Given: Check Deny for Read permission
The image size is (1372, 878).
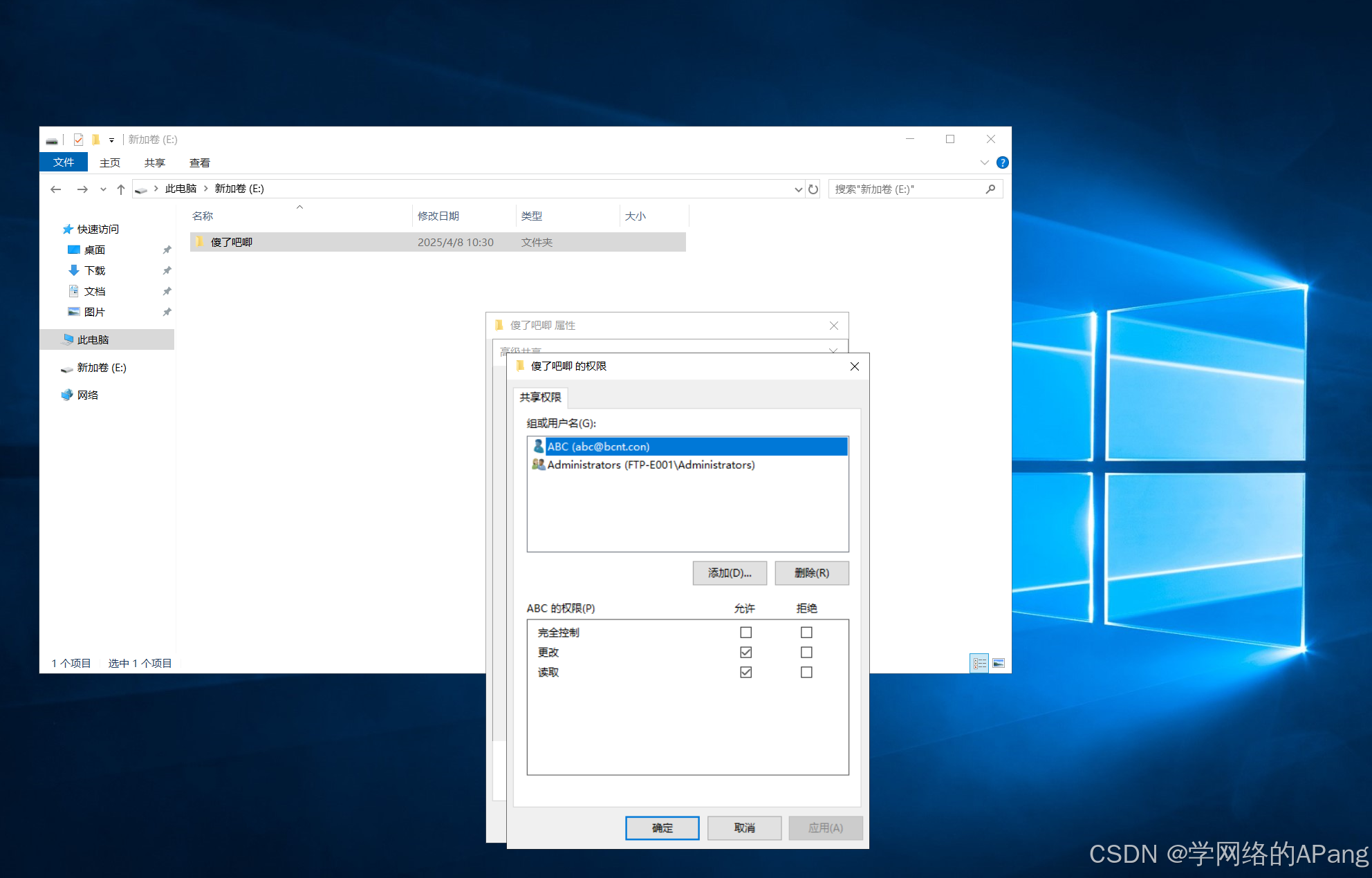Looking at the screenshot, I should [806, 672].
